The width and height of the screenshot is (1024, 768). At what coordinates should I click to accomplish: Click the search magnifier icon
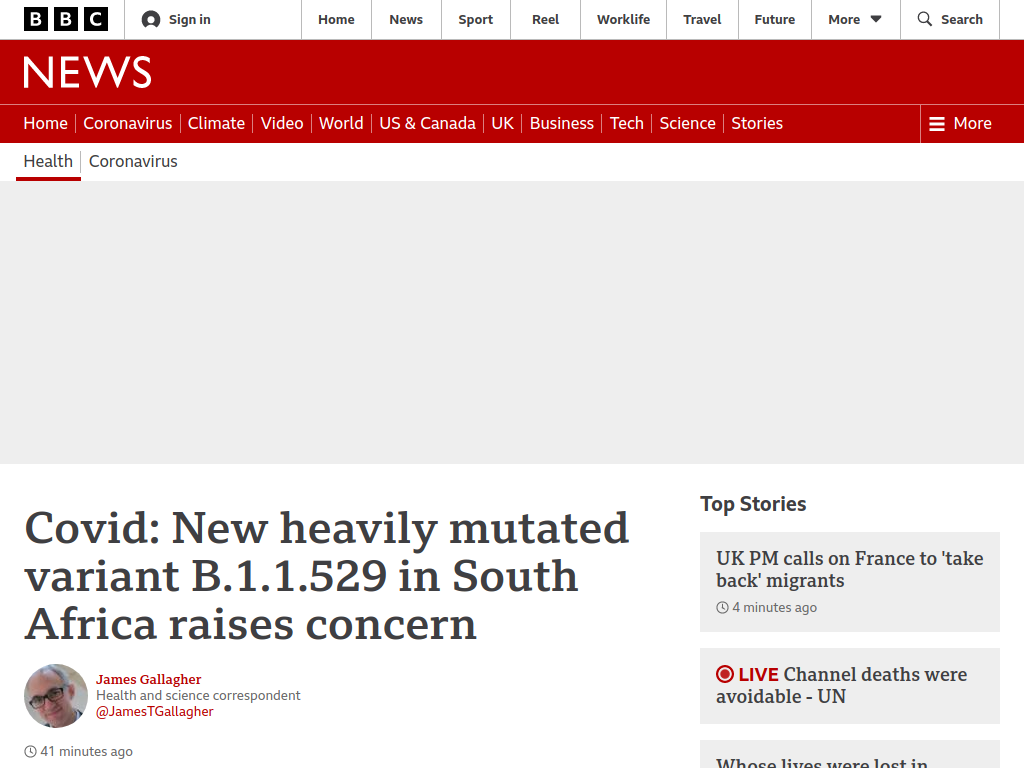tap(925, 19)
